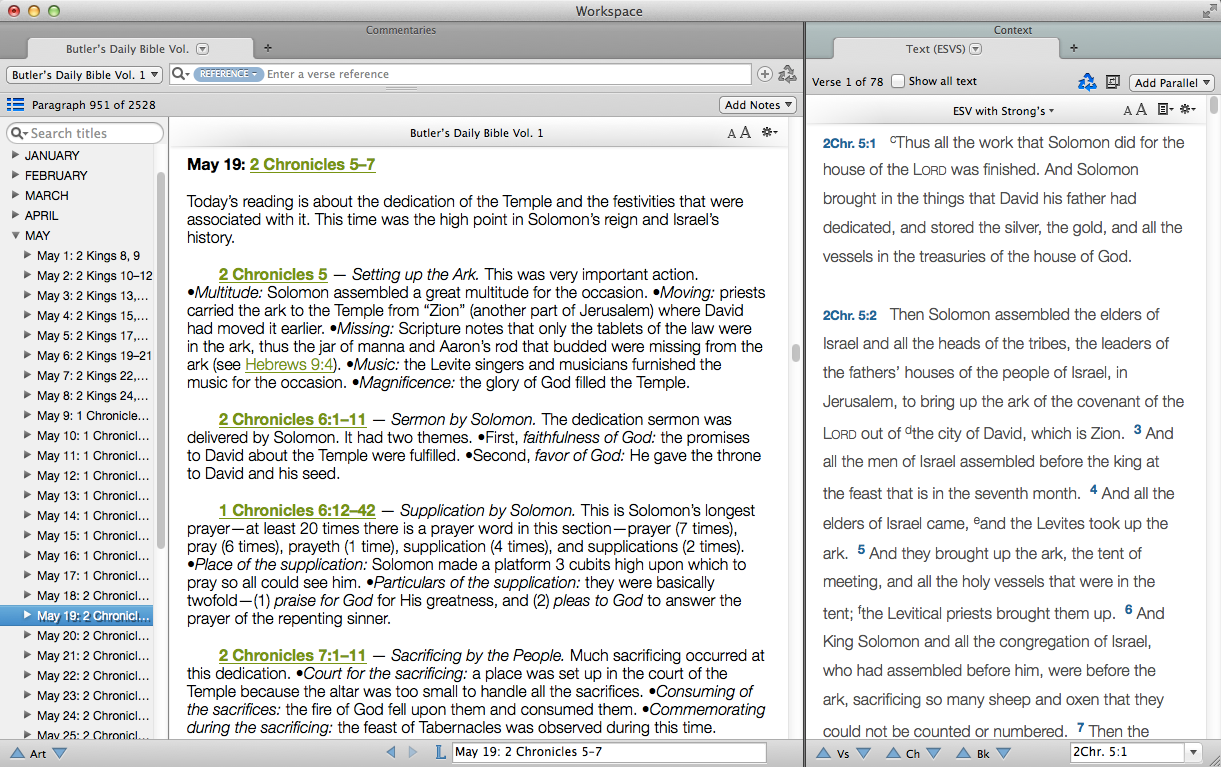This screenshot has width=1221, height=767.
Task: Click the ESV text pane scrollbar thumb
Action: coord(1213,104)
